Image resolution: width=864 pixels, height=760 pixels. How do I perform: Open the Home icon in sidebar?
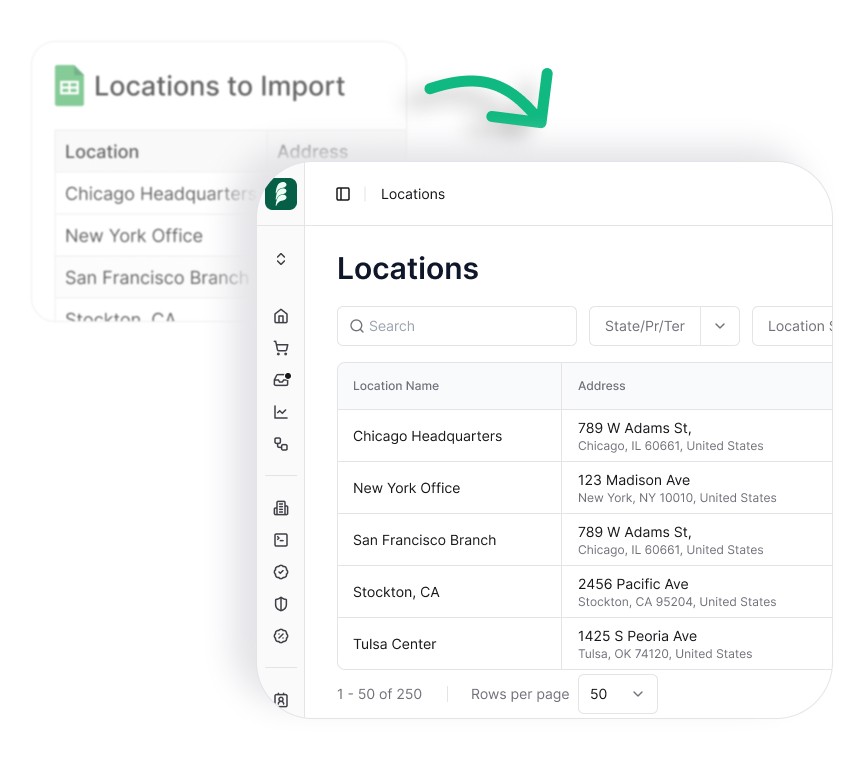click(281, 316)
